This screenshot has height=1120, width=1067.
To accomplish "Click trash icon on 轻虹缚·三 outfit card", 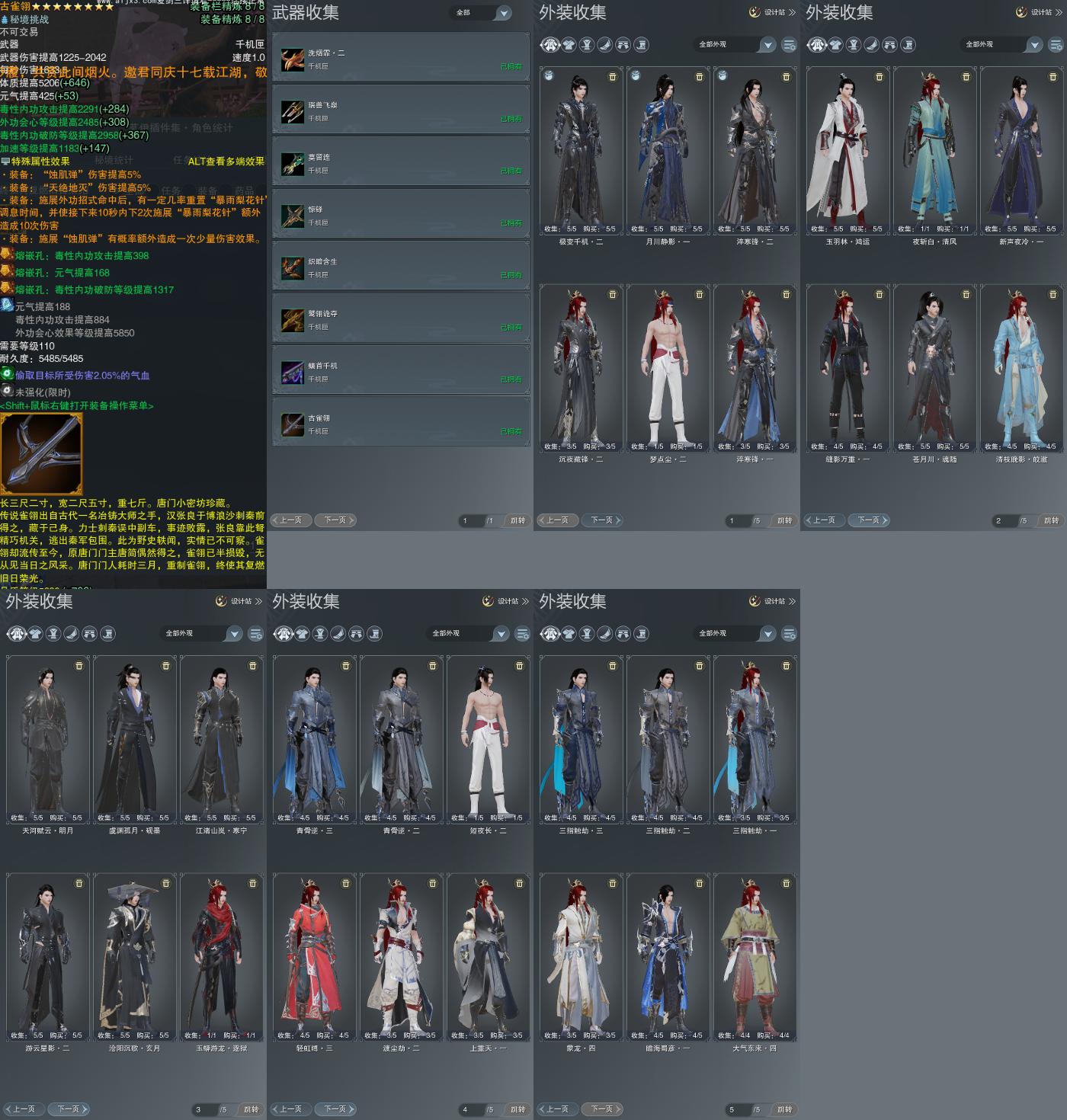I will pyautogui.click(x=346, y=883).
